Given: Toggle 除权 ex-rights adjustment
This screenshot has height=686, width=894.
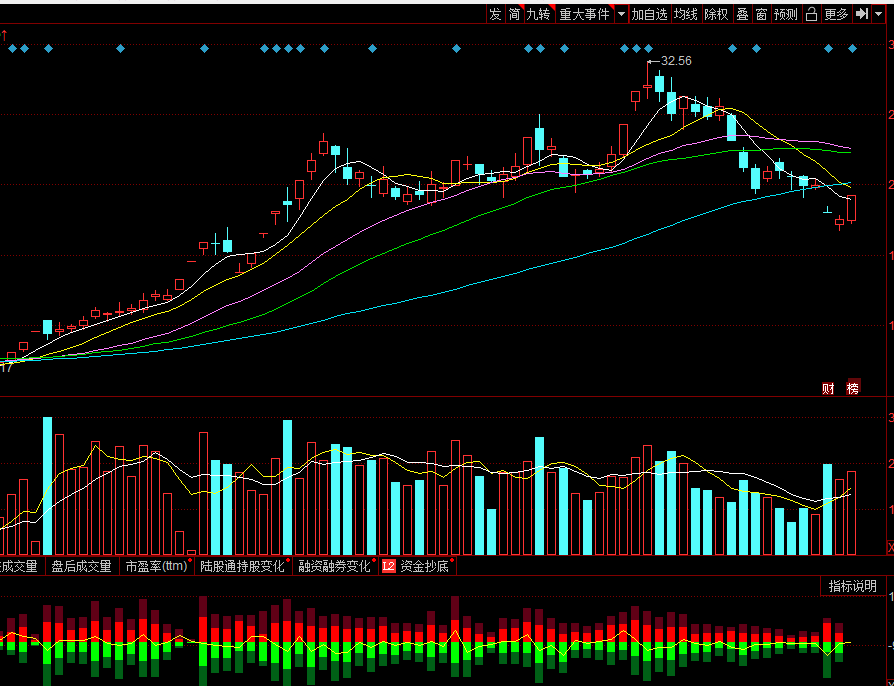Looking at the screenshot, I should click(716, 14).
